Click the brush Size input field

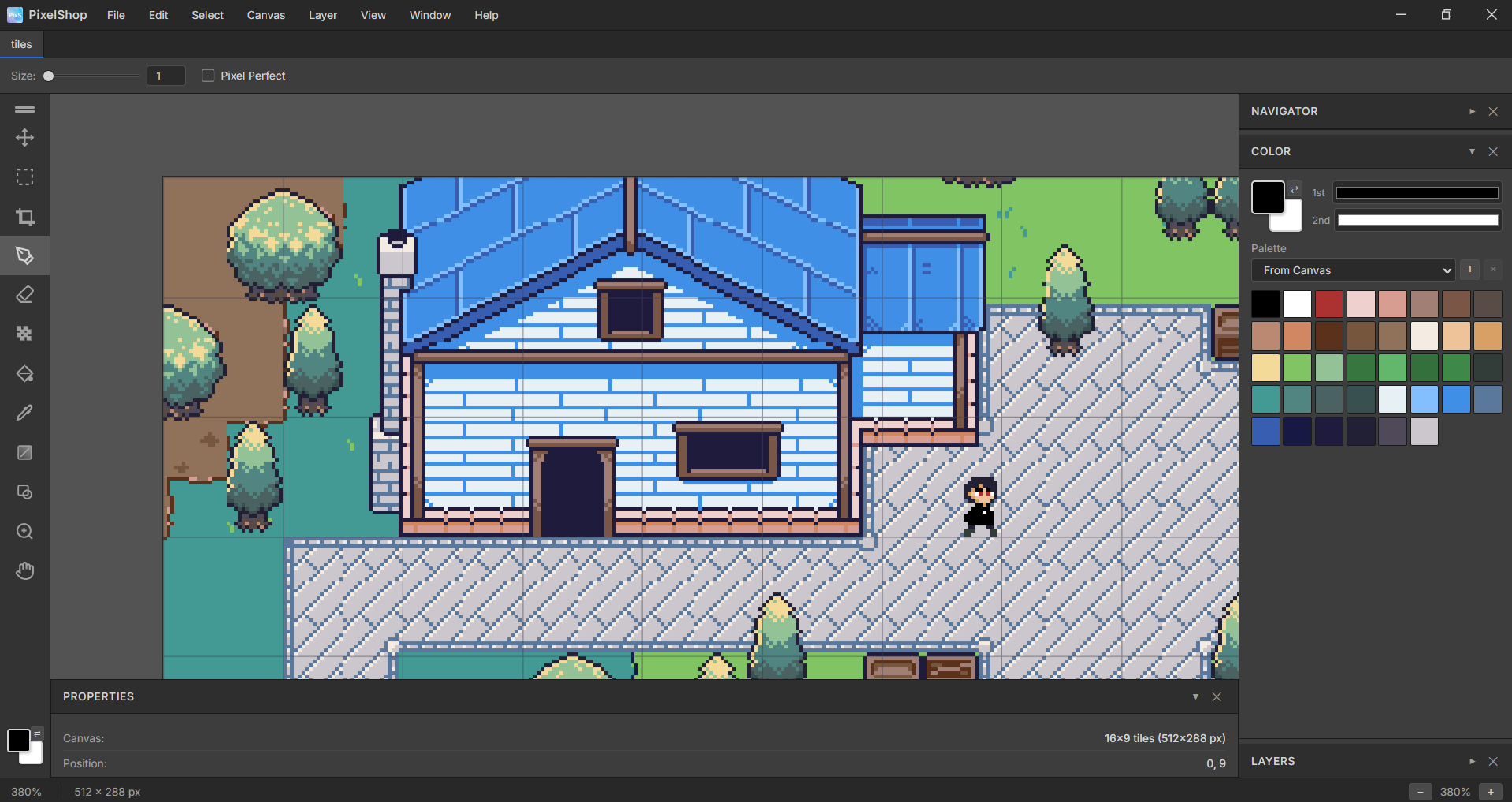(x=165, y=76)
